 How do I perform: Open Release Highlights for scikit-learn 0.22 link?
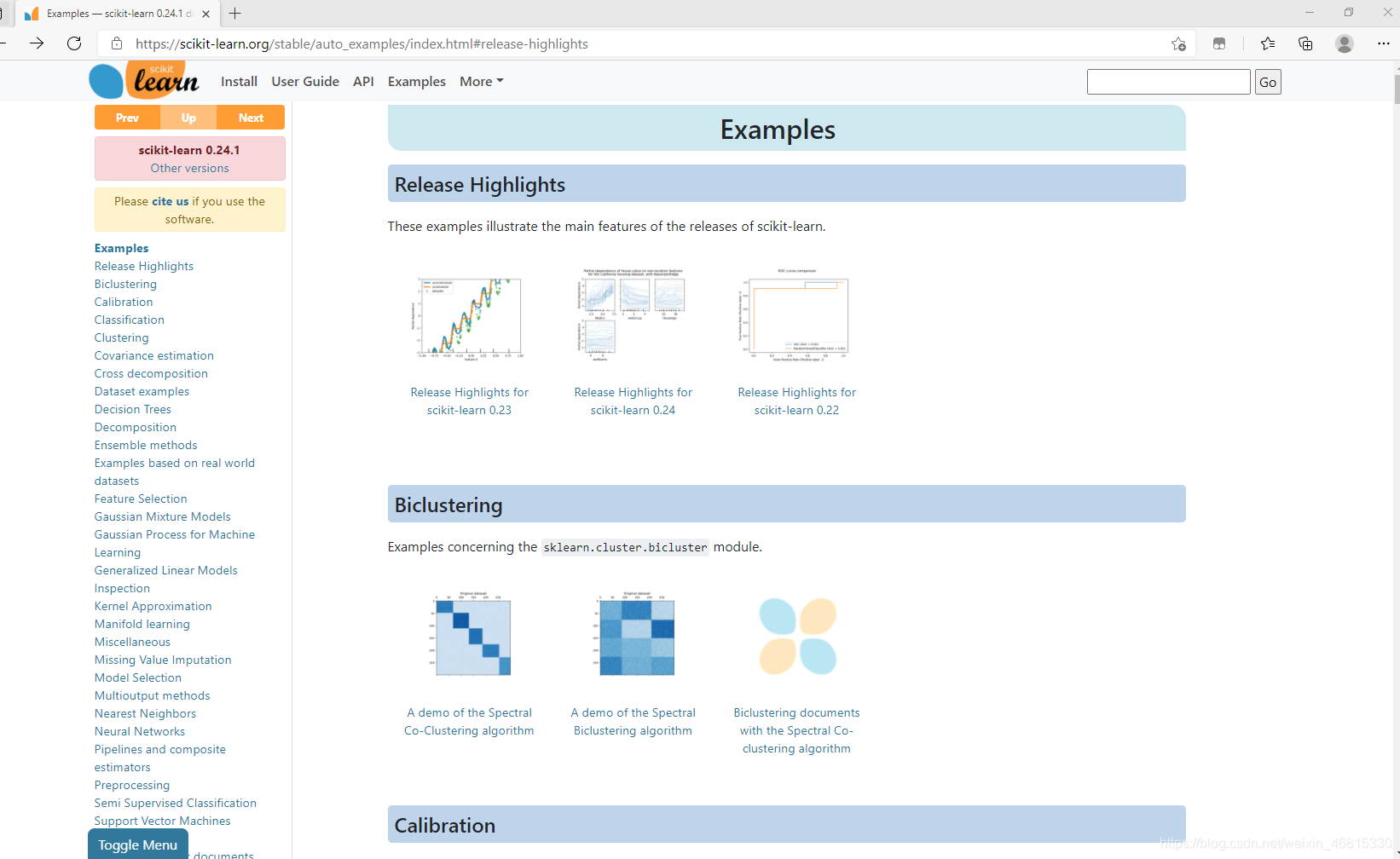coord(796,401)
